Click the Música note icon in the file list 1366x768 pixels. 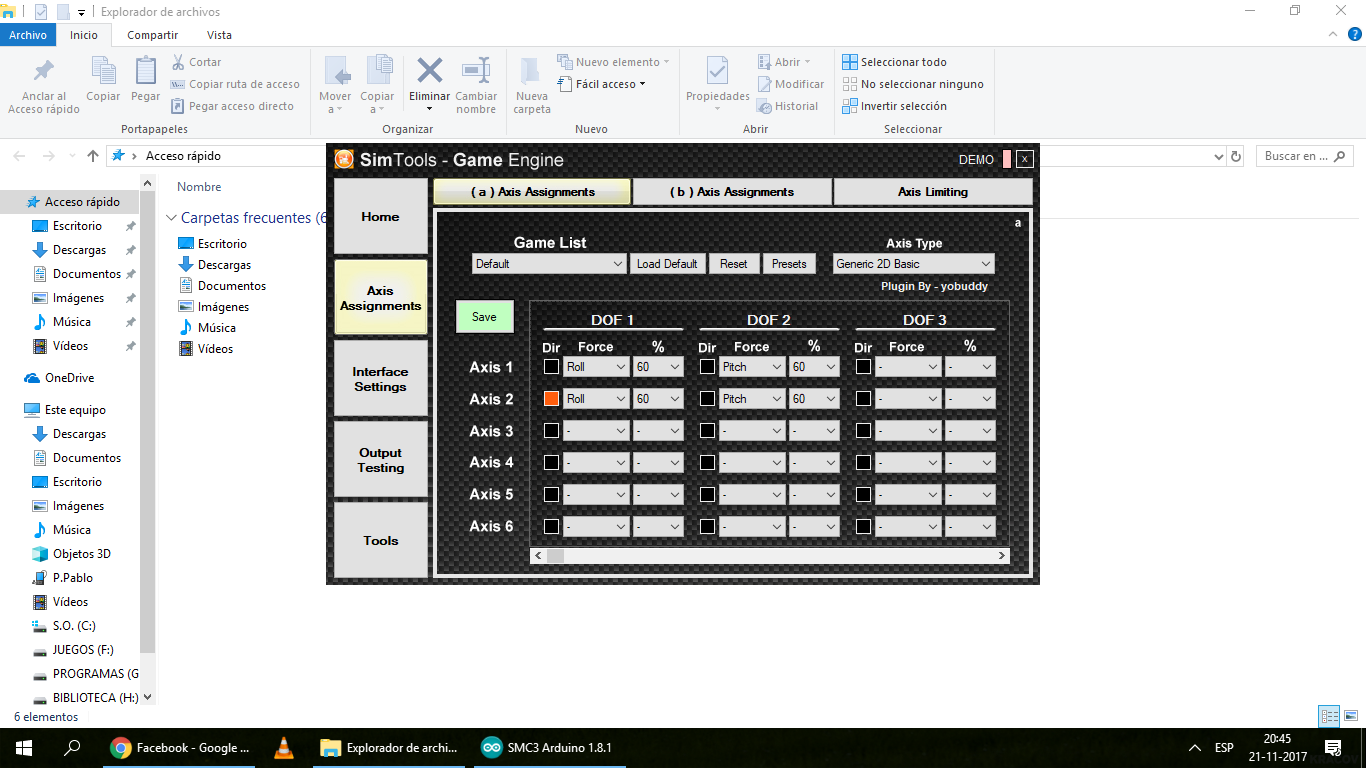click(185, 328)
